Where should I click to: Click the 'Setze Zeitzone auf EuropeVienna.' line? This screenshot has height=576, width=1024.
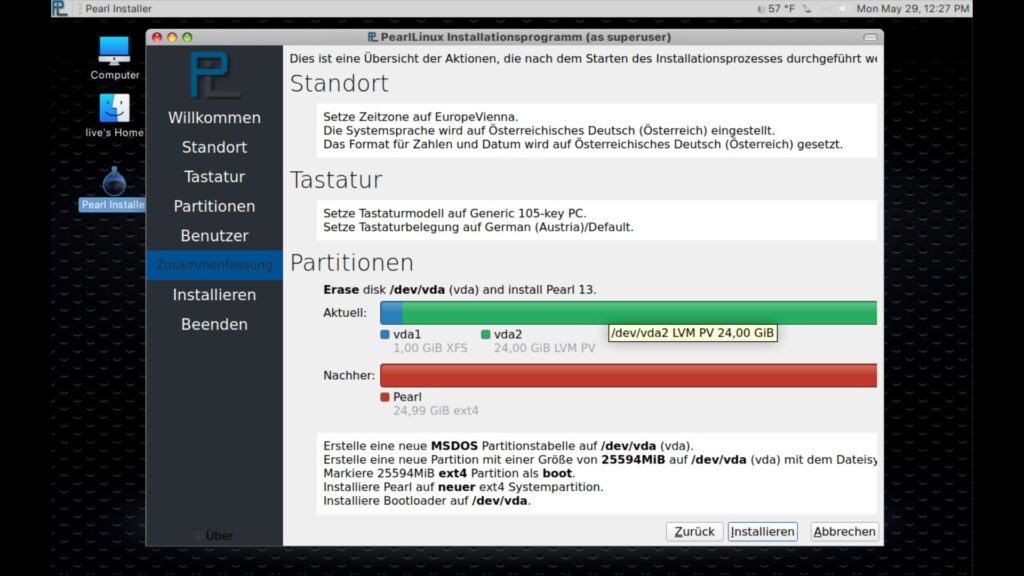tap(420, 117)
